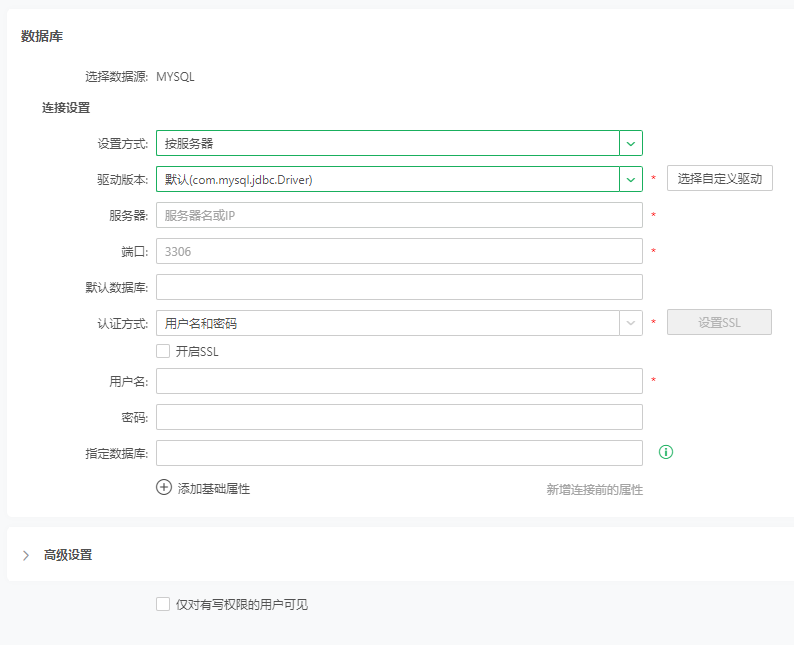794x645 pixels.
Task: Open the 设置方式 combo box showing 按服务器
Action: [x=388, y=144]
